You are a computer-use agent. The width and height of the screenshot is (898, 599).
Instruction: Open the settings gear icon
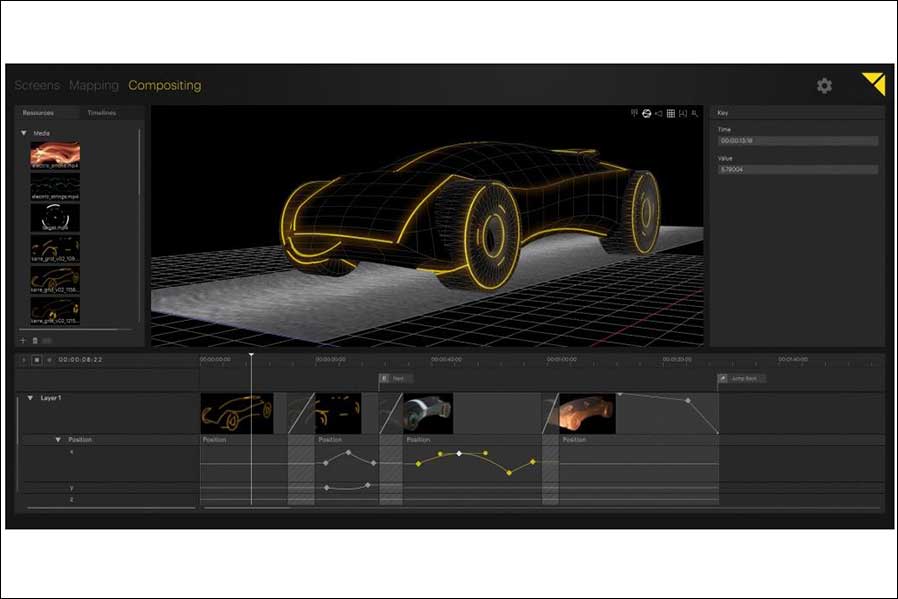click(824, 86)
